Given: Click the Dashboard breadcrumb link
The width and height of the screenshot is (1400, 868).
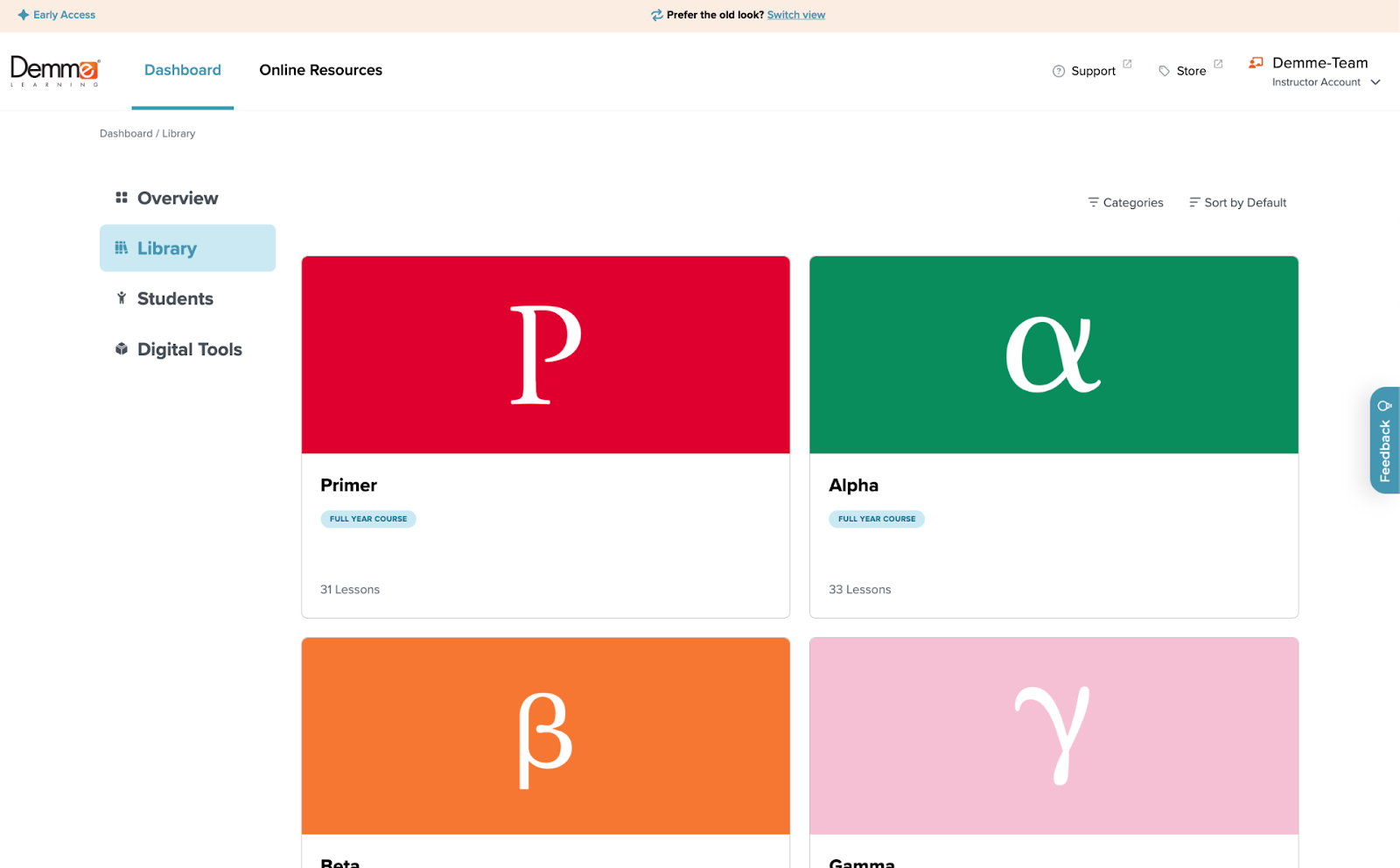Looking at the screenshot, I should click(x=126, y=134).
